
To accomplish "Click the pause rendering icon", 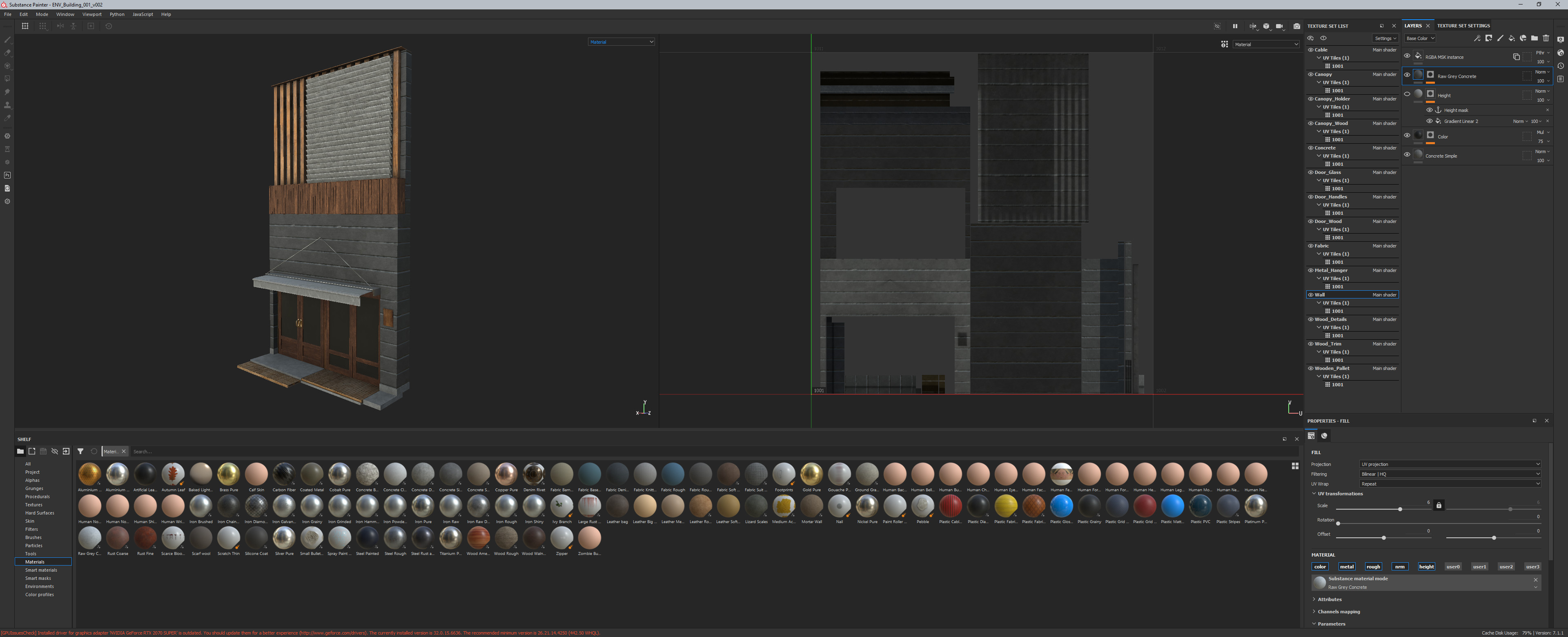I will (x=1235, y=26).
